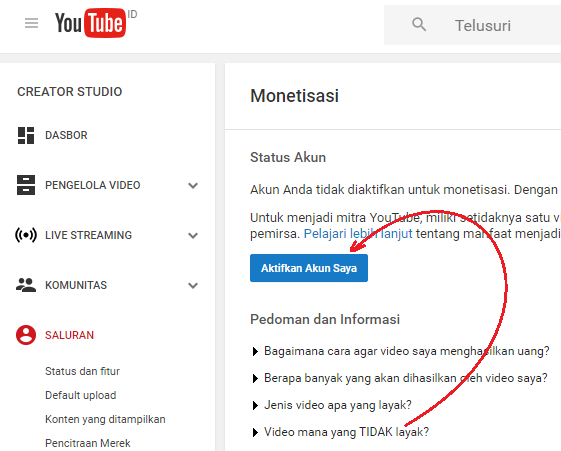
Task: Expand triangle for 'Jenis video apa yang layak?'
Action: coord(255,405)
